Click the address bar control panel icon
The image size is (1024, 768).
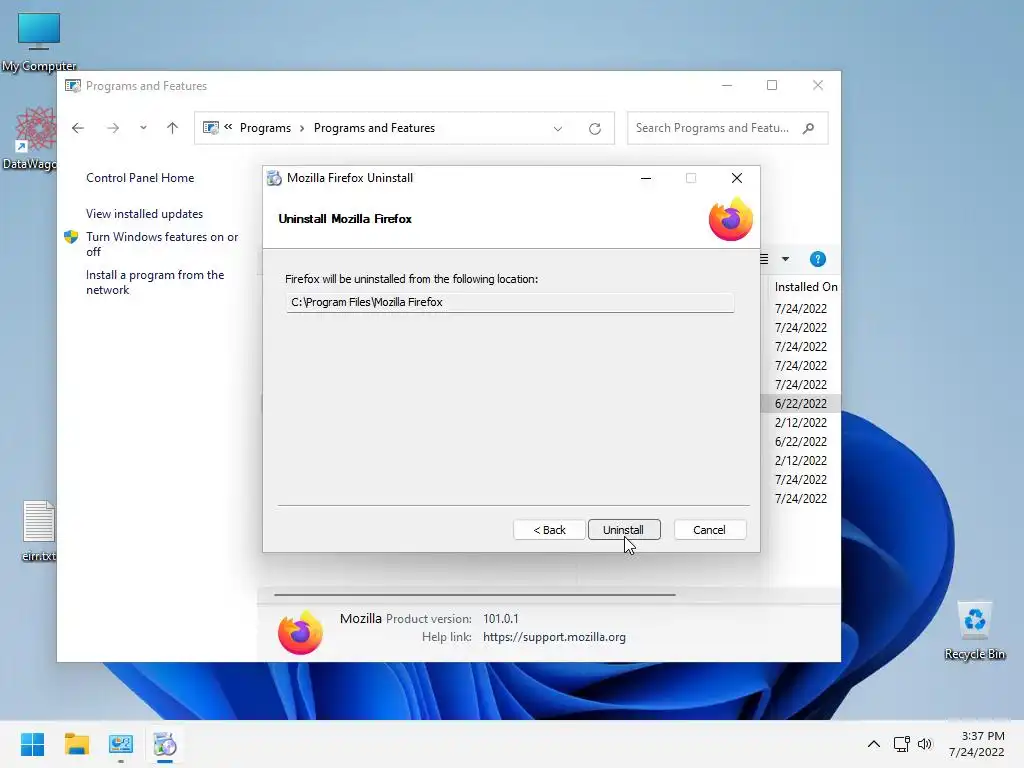pyautogui.click(x=211, y=128)
